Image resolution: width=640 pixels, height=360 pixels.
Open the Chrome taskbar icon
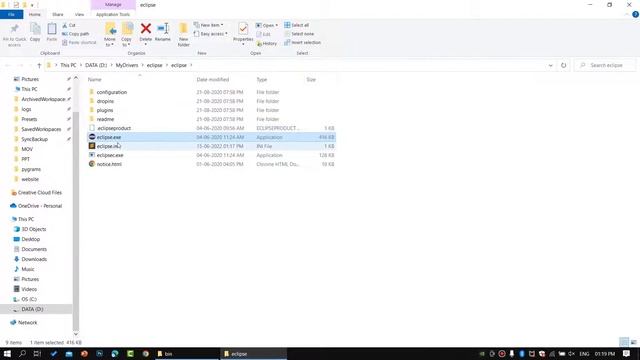[146, 354]
